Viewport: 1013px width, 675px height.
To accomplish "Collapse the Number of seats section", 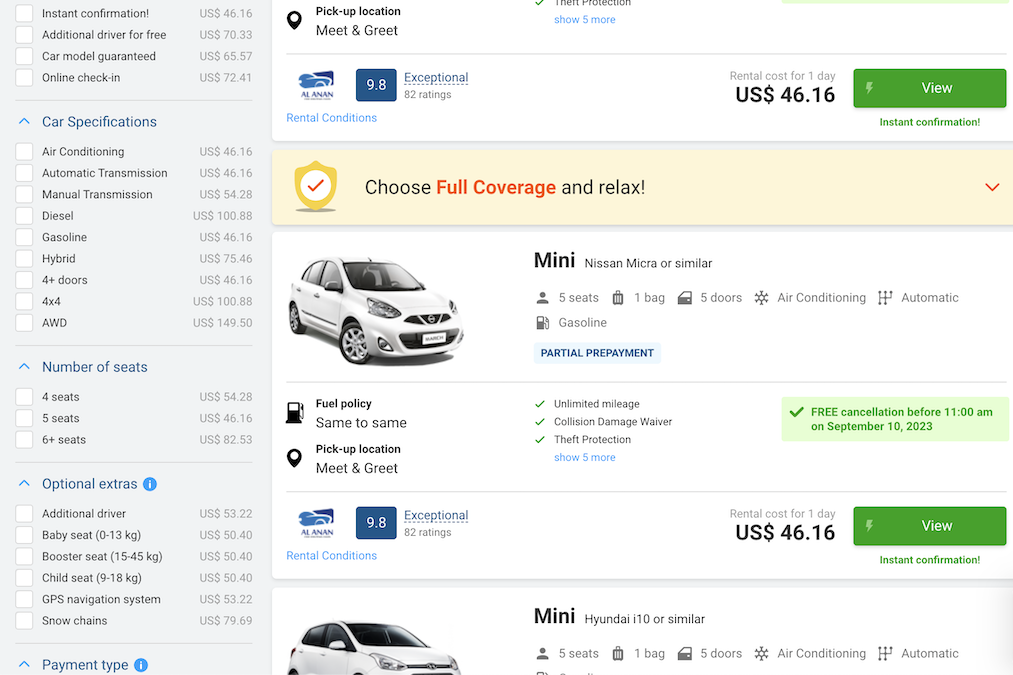I will tap(24, 367).
